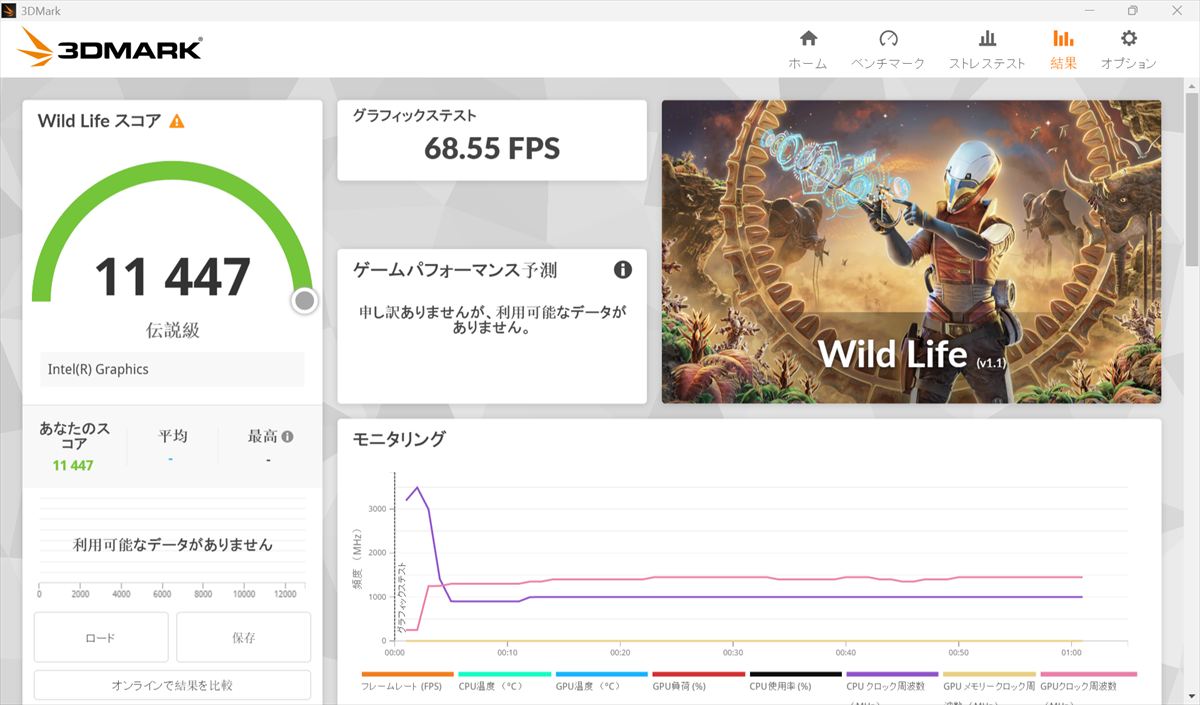Image resolution: width=1200 pixels, height=705 pixels.
Task: Click オンラインで結果を比較 button
Action: [172, 685]
